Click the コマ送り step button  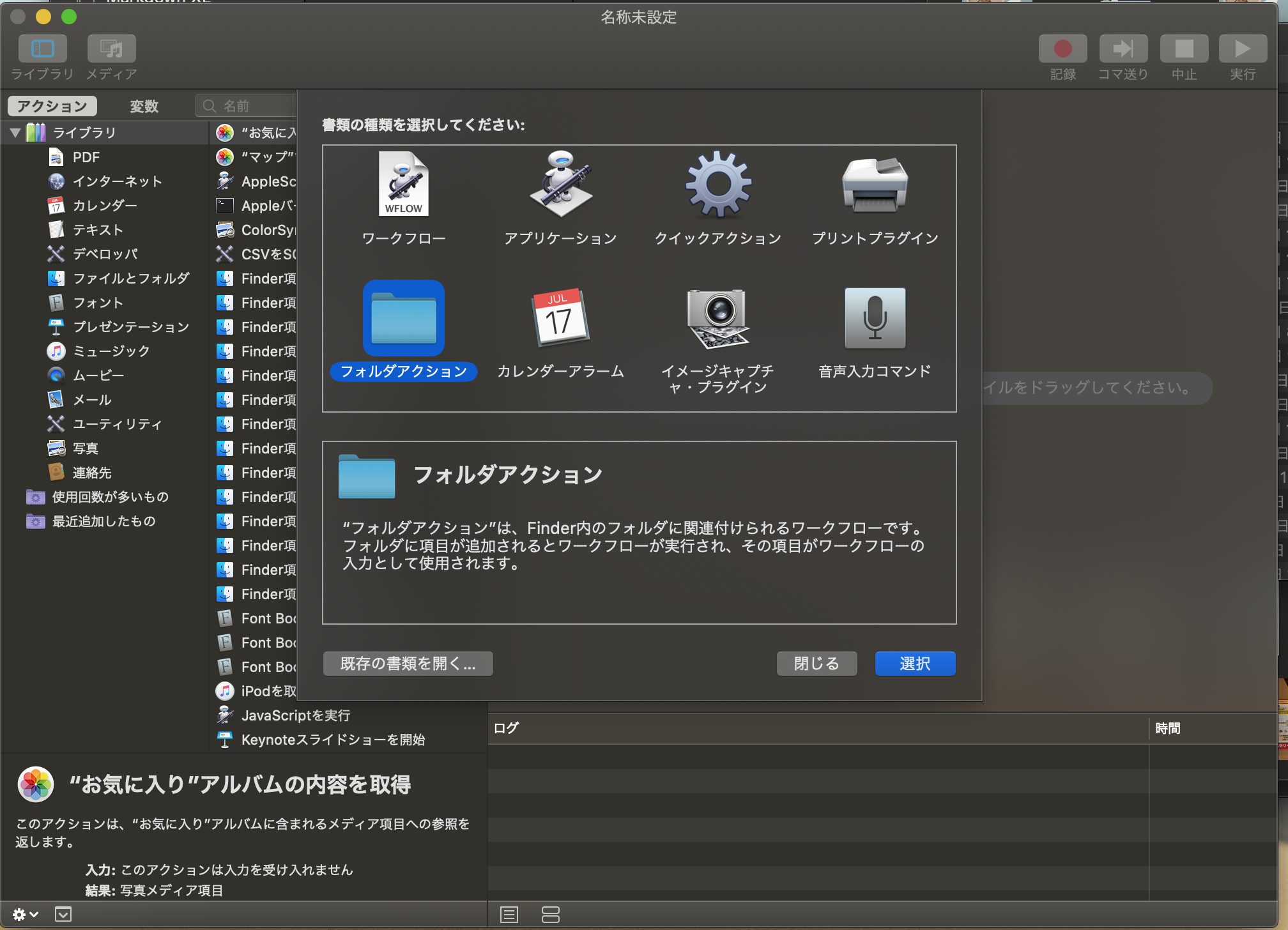[1123, 49]
